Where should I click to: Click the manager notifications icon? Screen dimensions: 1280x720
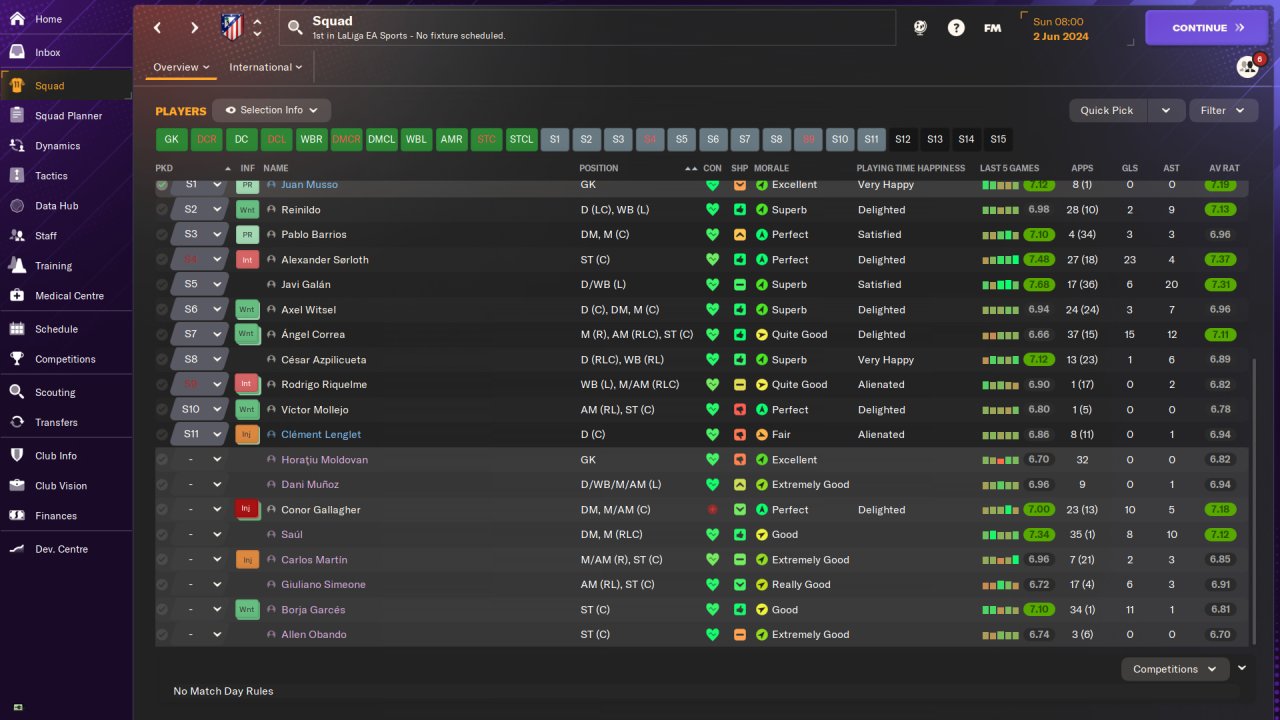(x=1248, y=66)
